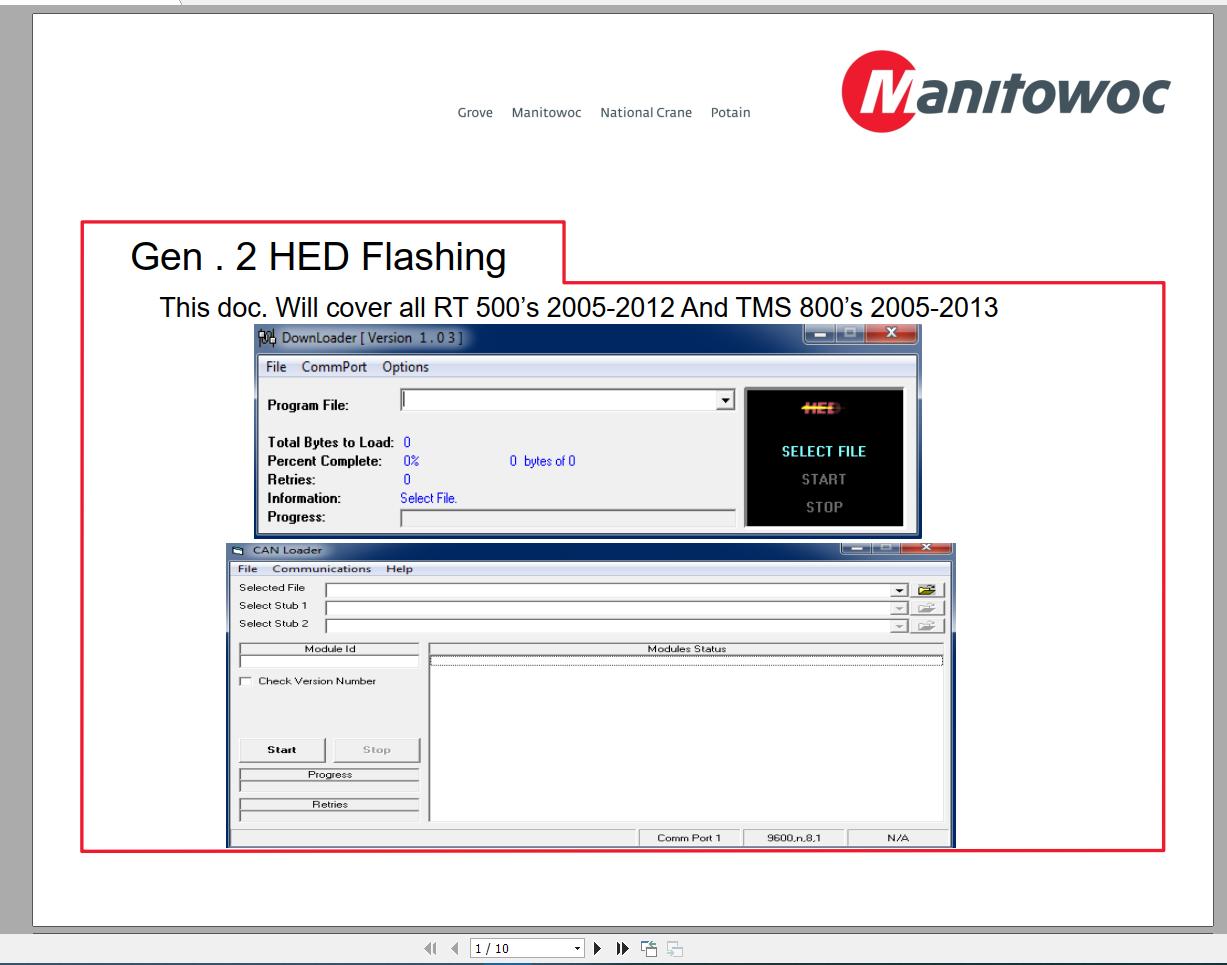This screenshot has width=1227, height=965.
Task: Jump to the last page
Action: pos(620,948)
